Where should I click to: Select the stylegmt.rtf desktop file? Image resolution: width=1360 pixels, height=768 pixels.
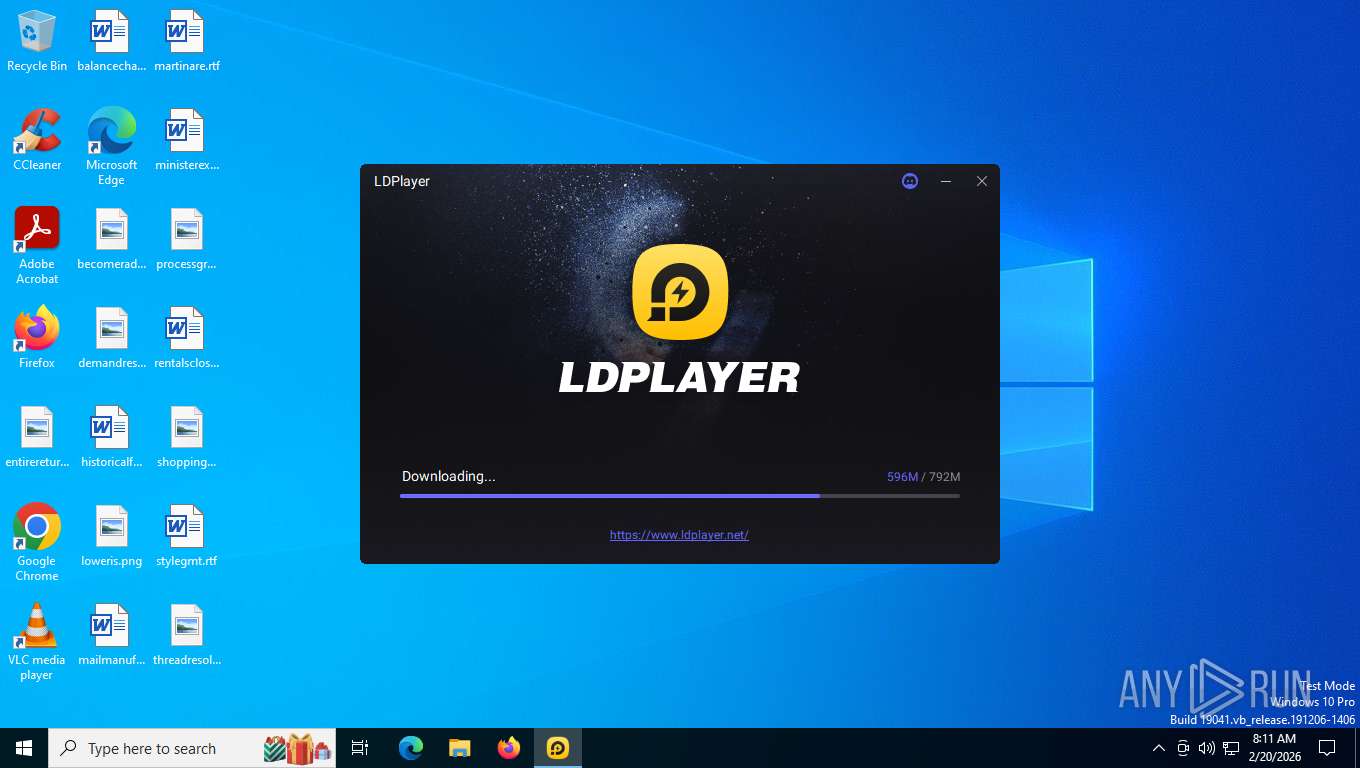[186, 536]
